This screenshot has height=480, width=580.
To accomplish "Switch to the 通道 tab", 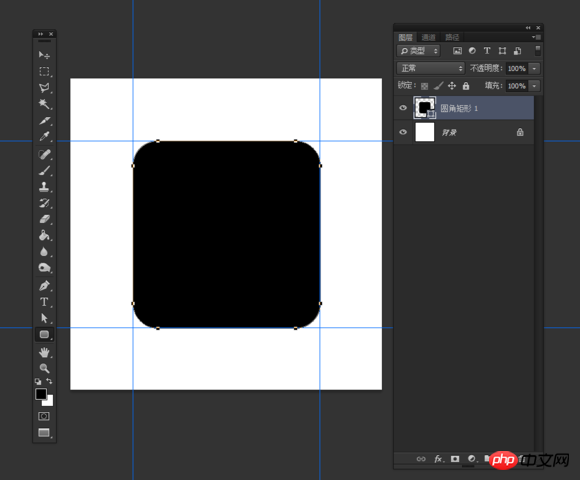I will 428,37.
